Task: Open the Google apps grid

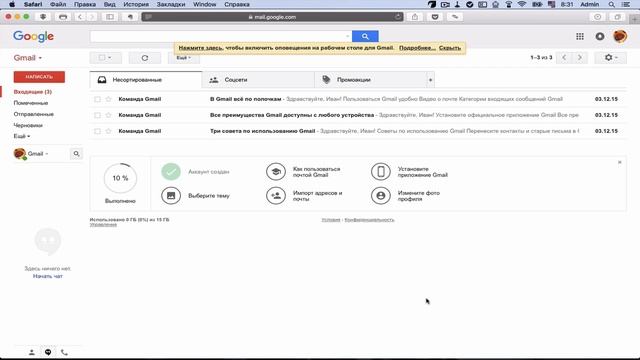Action: point(580,36)
